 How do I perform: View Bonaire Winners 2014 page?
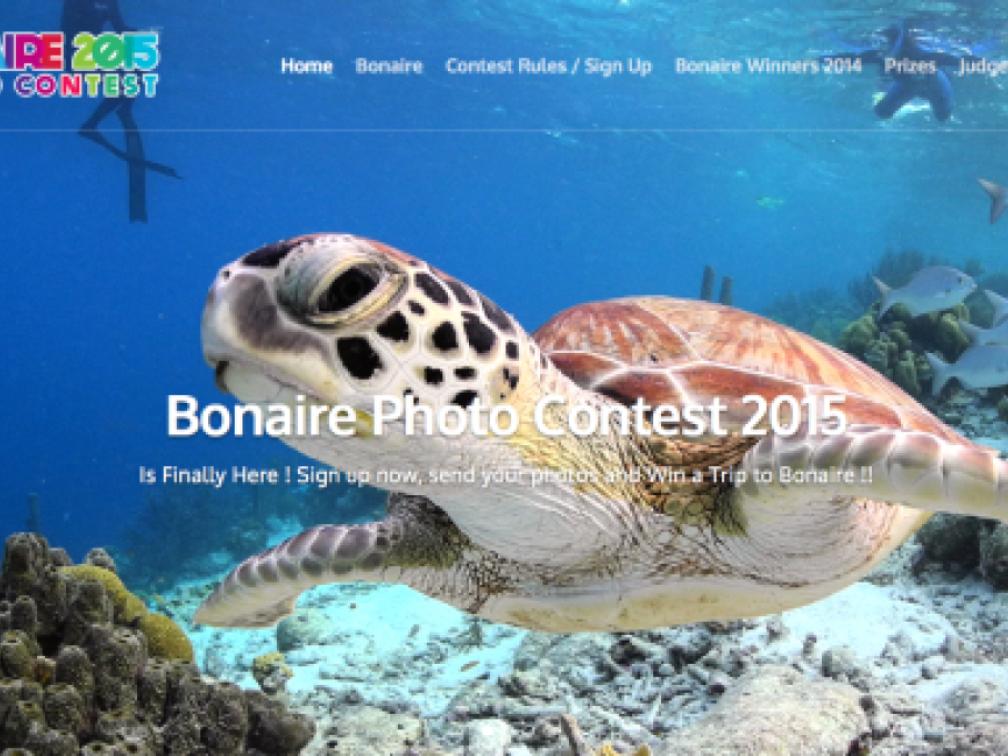point(768,66)
